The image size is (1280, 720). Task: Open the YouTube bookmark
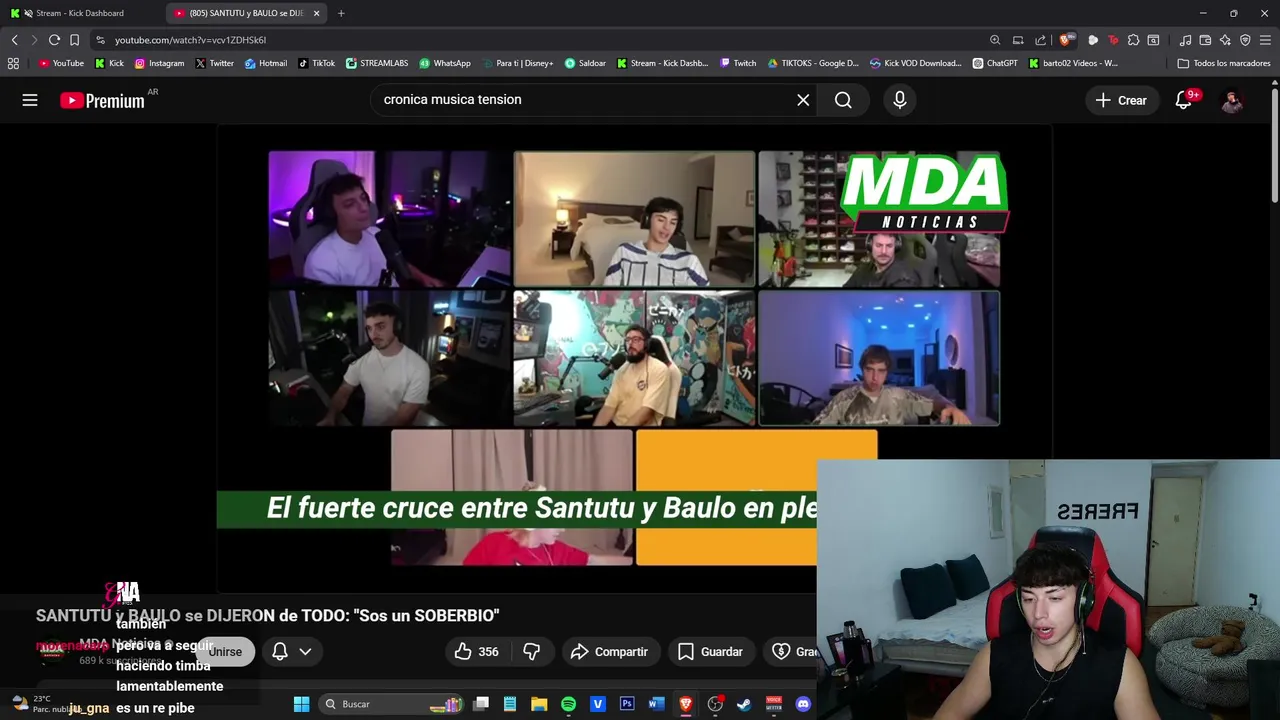61,63
